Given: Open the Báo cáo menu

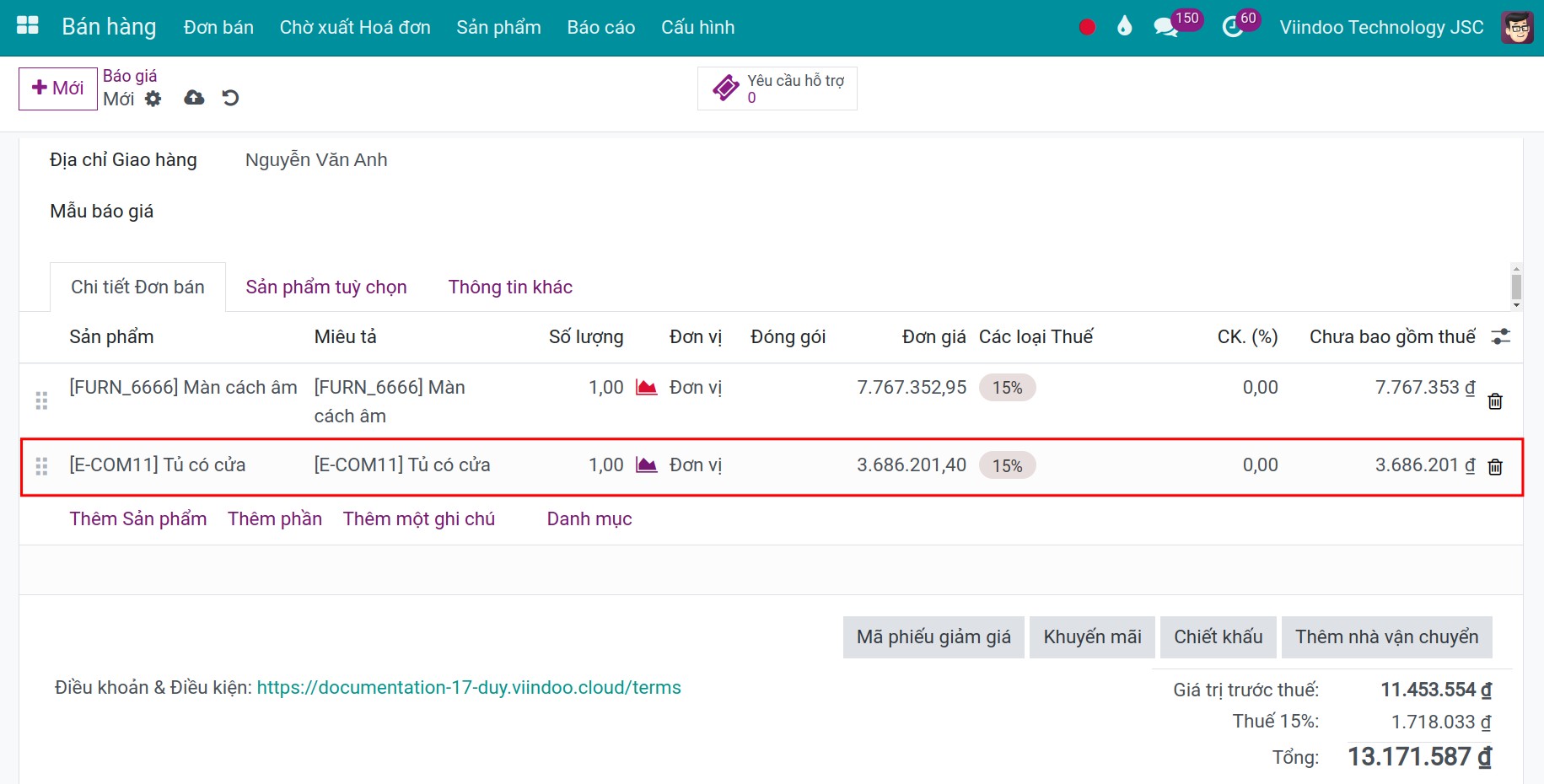Looking at the screenshot, I should (600, 27).
